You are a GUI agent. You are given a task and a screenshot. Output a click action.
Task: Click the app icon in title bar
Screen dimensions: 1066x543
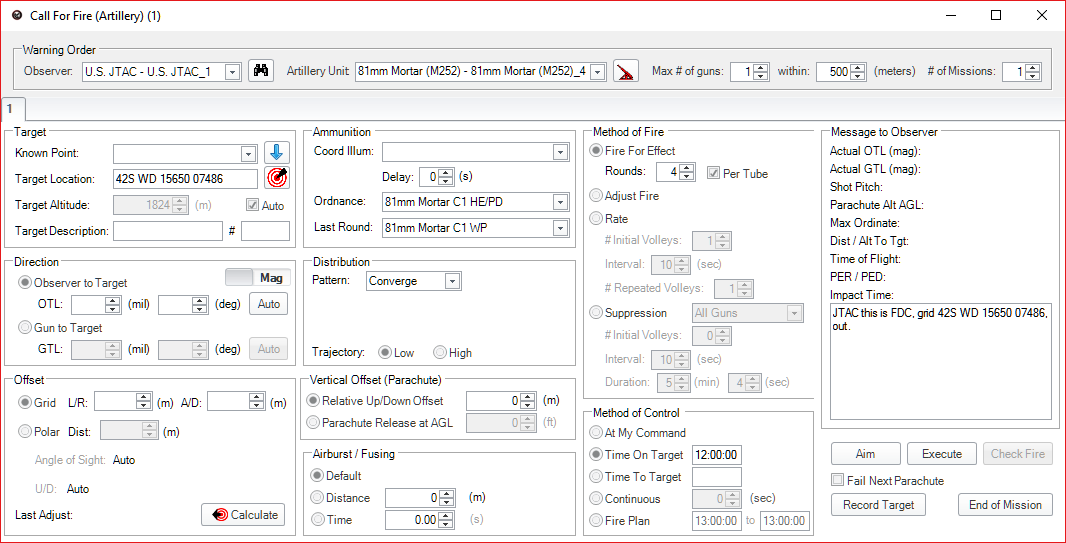click(17, 15)
